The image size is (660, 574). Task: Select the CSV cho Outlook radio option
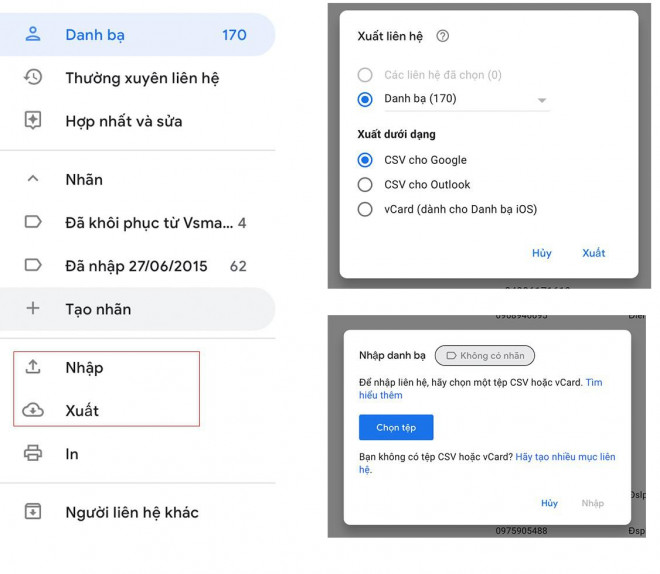(365, 185)
